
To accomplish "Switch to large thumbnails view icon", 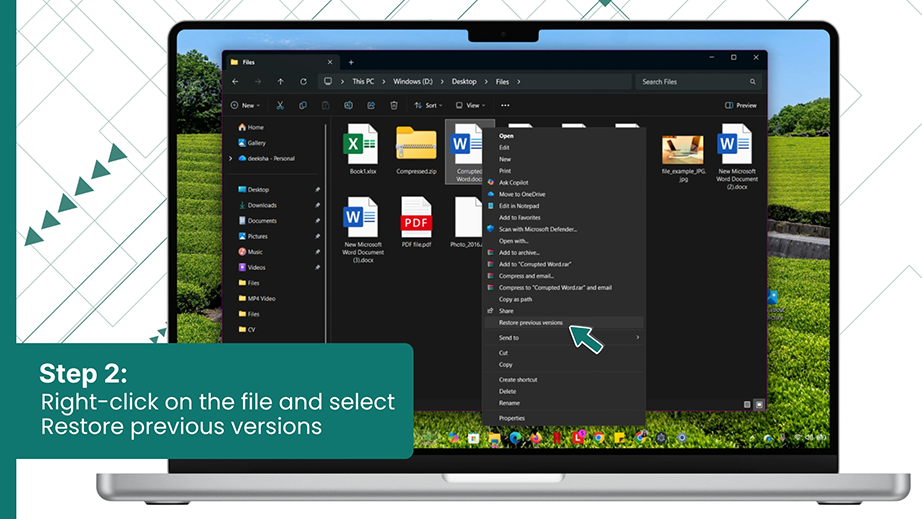I will tap(759, 404).
